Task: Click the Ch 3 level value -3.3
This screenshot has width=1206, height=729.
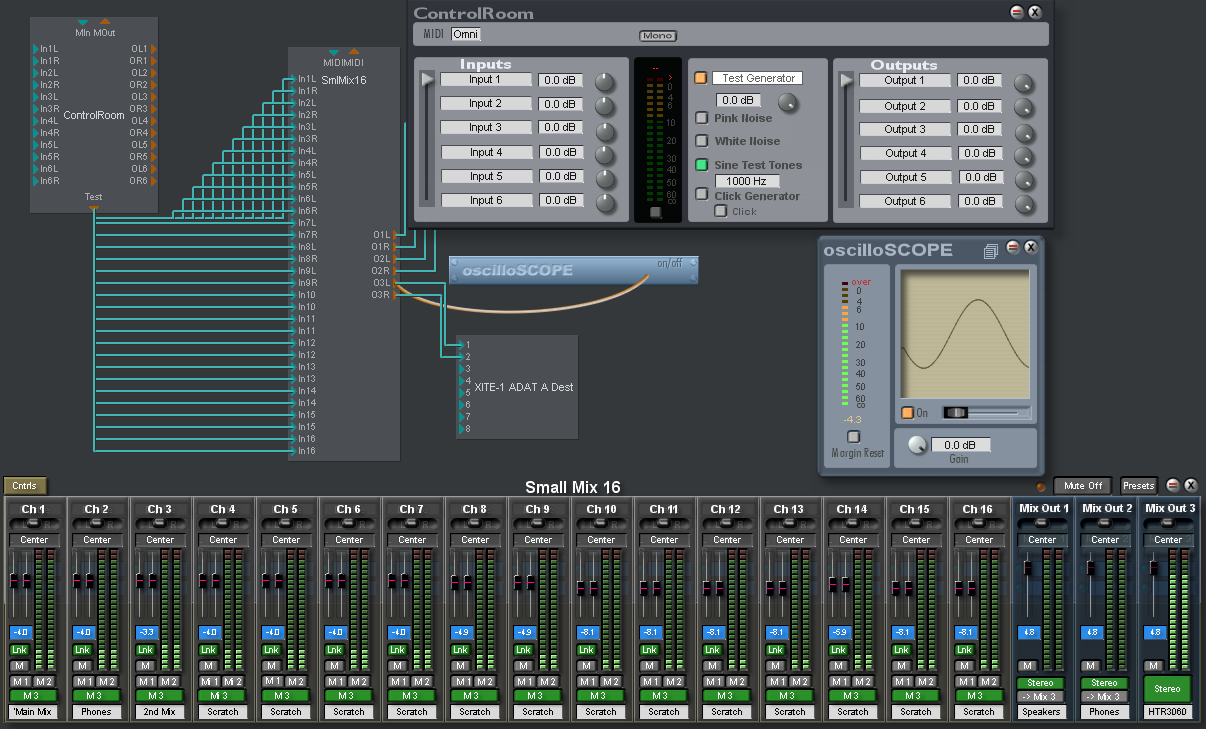Action: click(147, 632)
